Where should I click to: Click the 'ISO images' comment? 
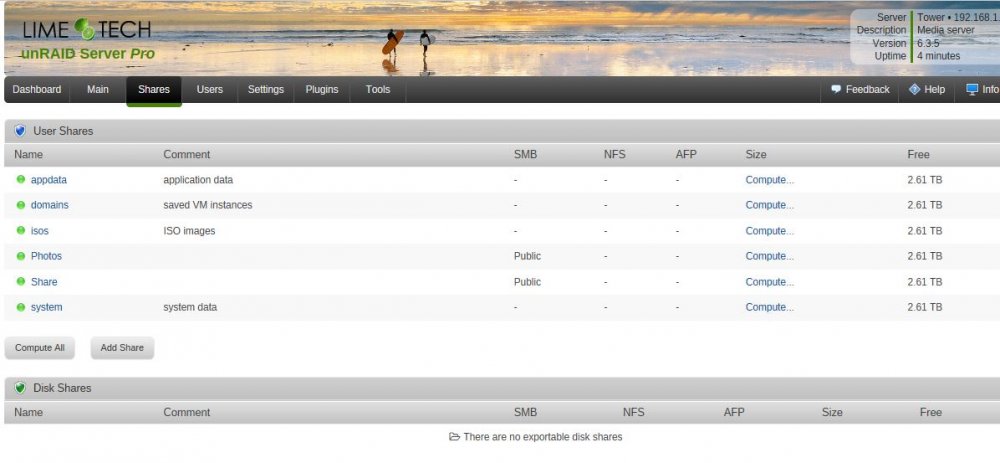(x=189, y=231)
